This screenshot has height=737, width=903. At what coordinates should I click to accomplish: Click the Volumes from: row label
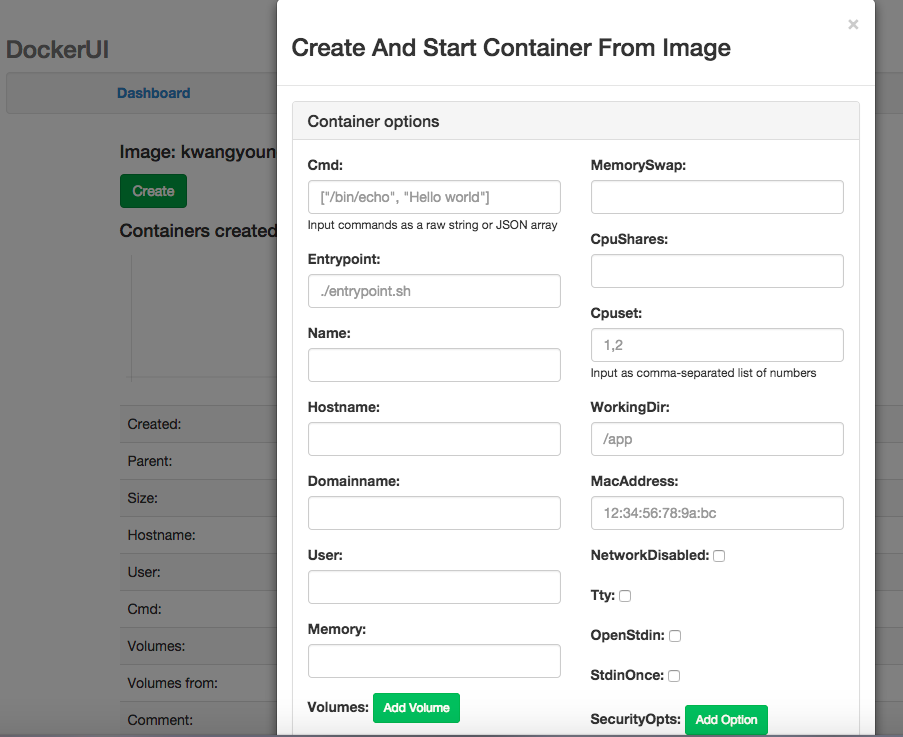[x=172, y=683]
